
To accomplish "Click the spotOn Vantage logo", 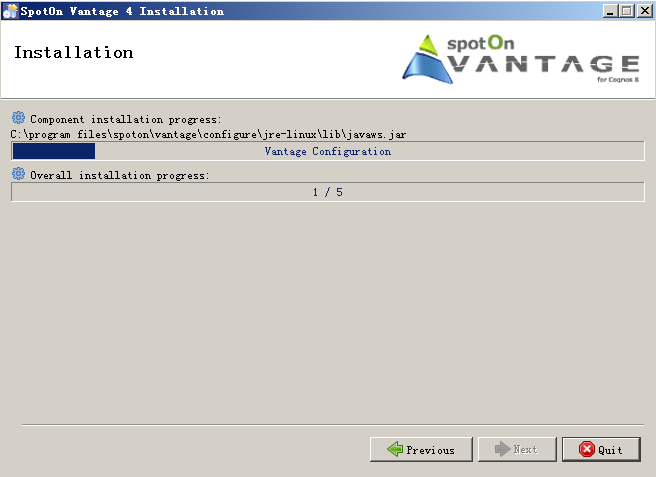I will click(520, 59).
